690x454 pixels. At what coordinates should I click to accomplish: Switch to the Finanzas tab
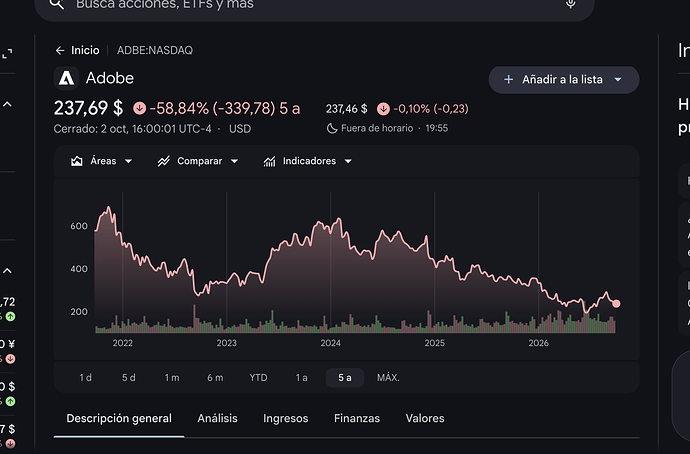[357, 418]
